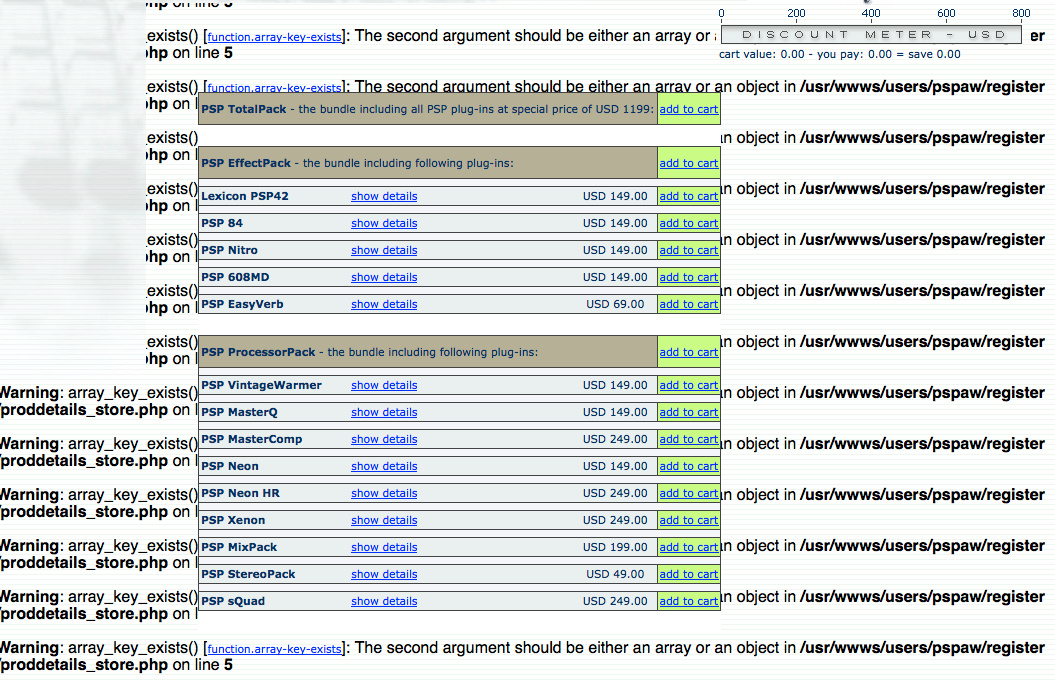
Task: Show details for PSP sQuad
Action: pyautogui.click(x=384, y=601)
